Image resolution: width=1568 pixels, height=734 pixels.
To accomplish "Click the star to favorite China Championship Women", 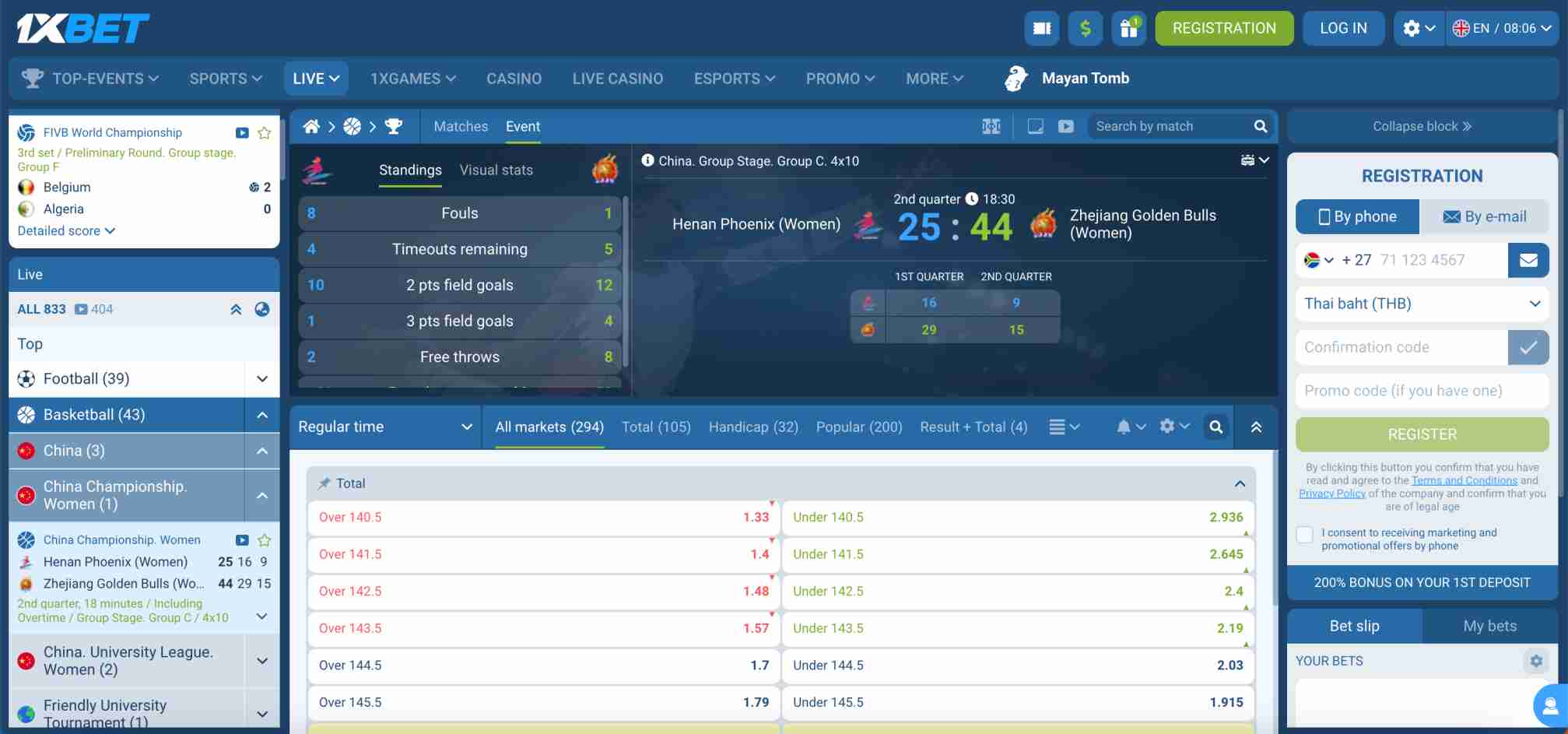I will [x=265, y=539].
